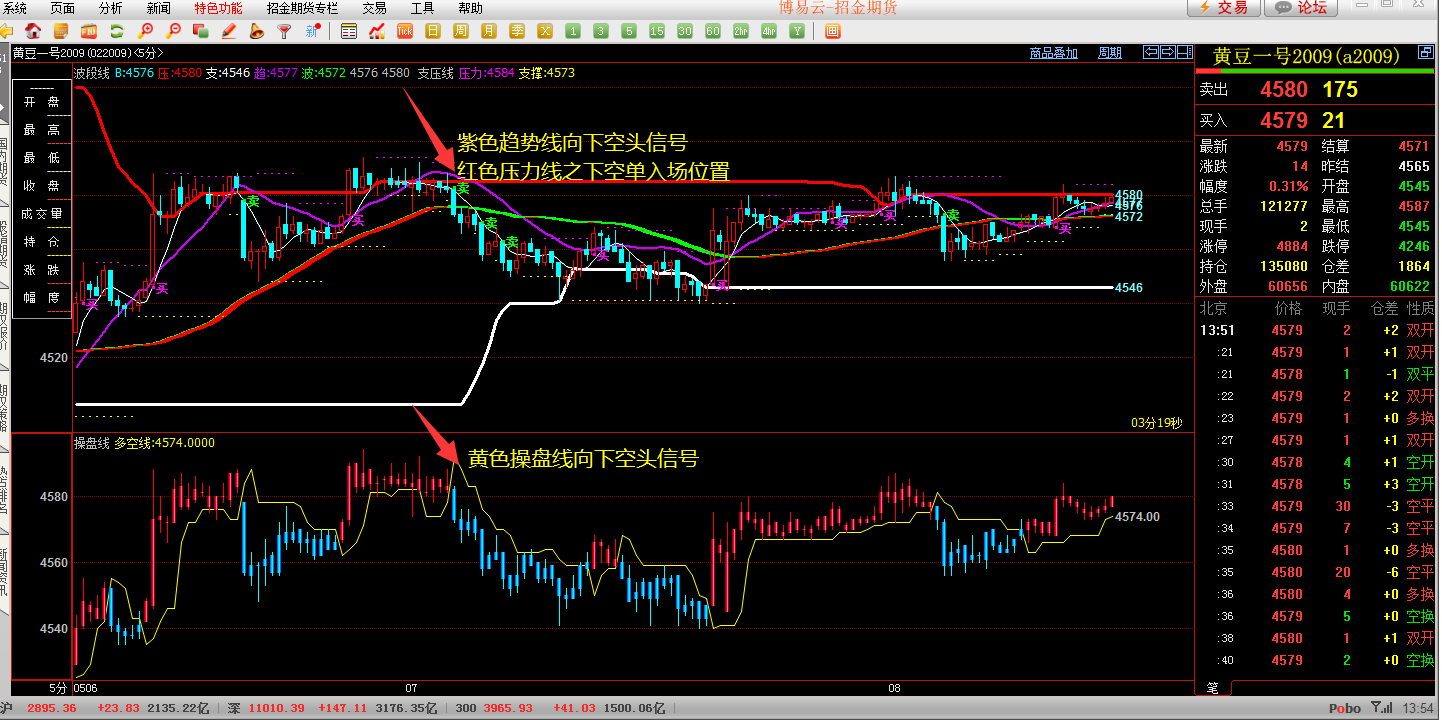Select the 2hr period icon
The height and width of the screenshot is (720, 1442).
[741, 31]
